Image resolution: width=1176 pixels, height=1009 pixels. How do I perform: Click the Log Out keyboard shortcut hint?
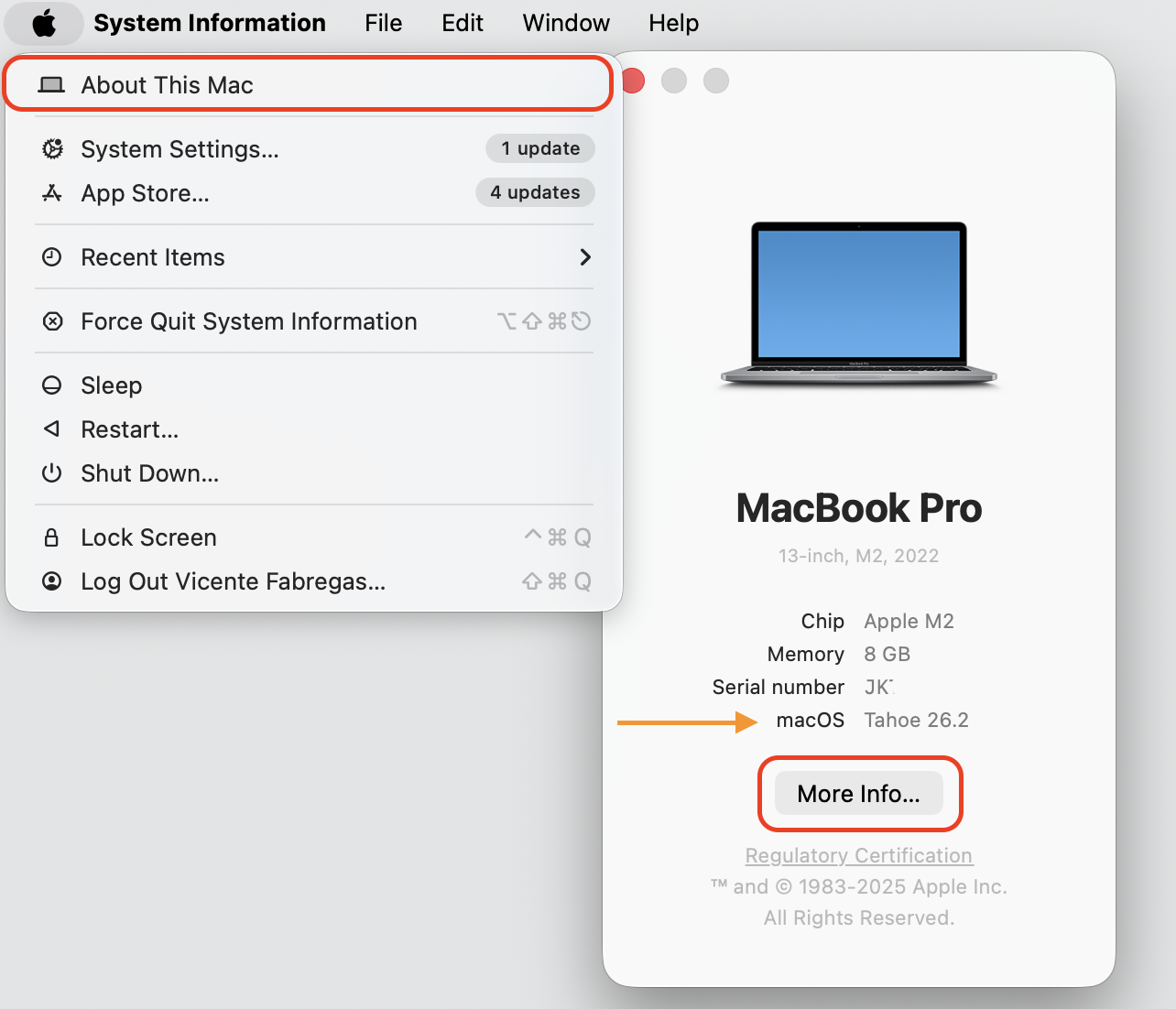557,581
